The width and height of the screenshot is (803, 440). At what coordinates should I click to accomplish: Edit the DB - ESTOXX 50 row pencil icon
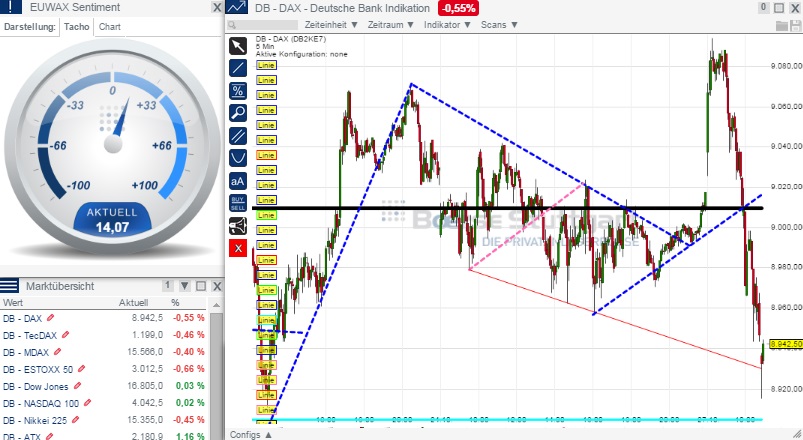[x=81, y=369]
